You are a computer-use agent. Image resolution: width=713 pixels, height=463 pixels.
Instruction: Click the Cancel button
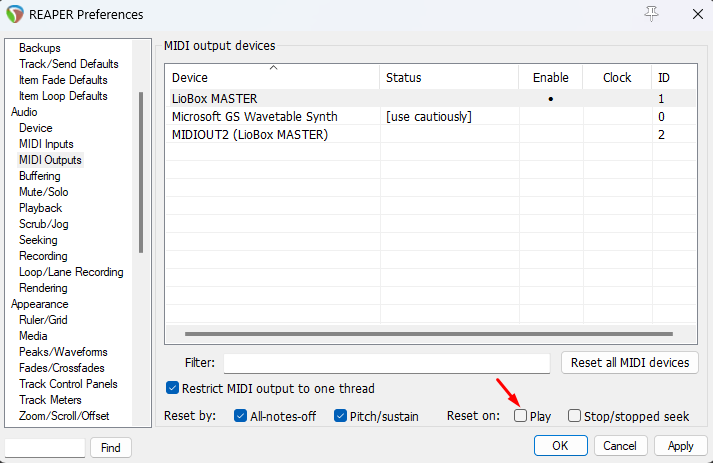[x=619, y=445]
